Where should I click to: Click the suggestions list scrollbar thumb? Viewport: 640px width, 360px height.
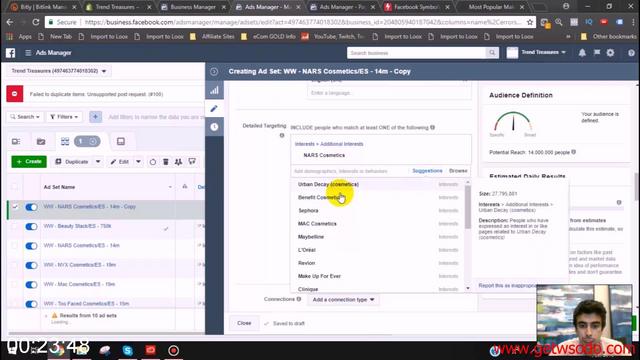468,207
